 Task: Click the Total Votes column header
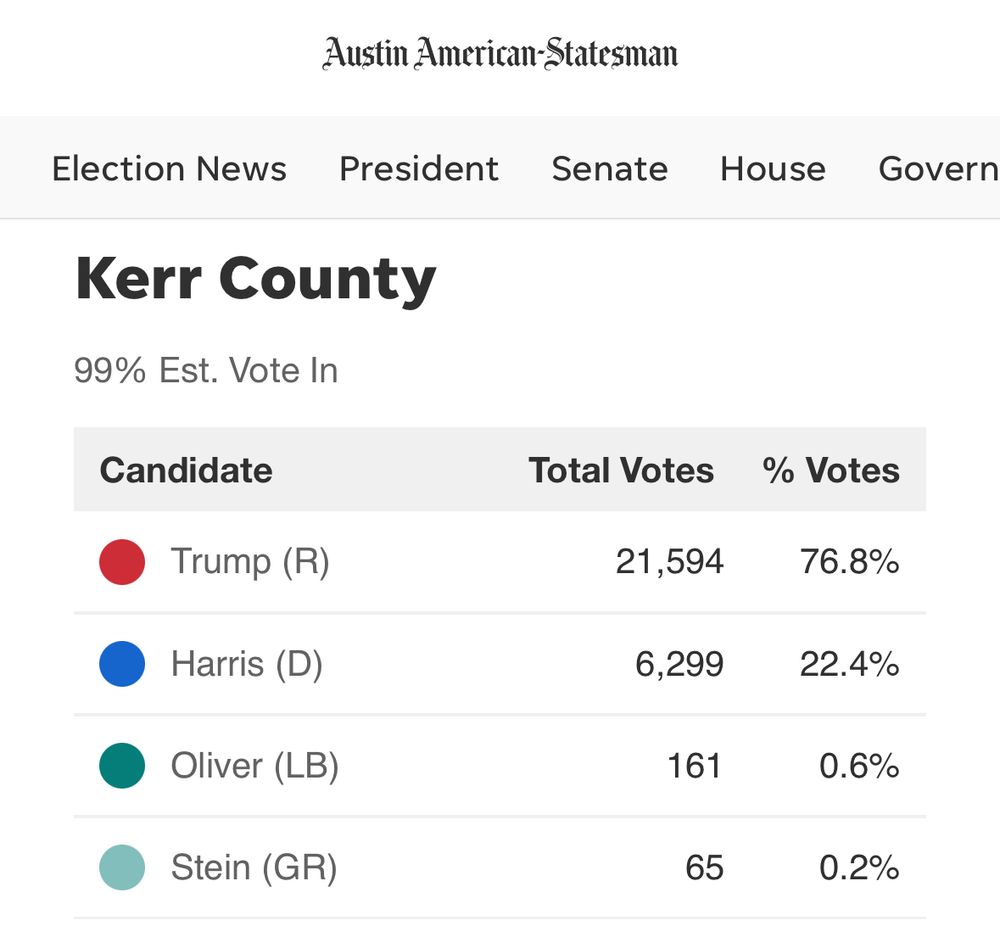(621, 471)
